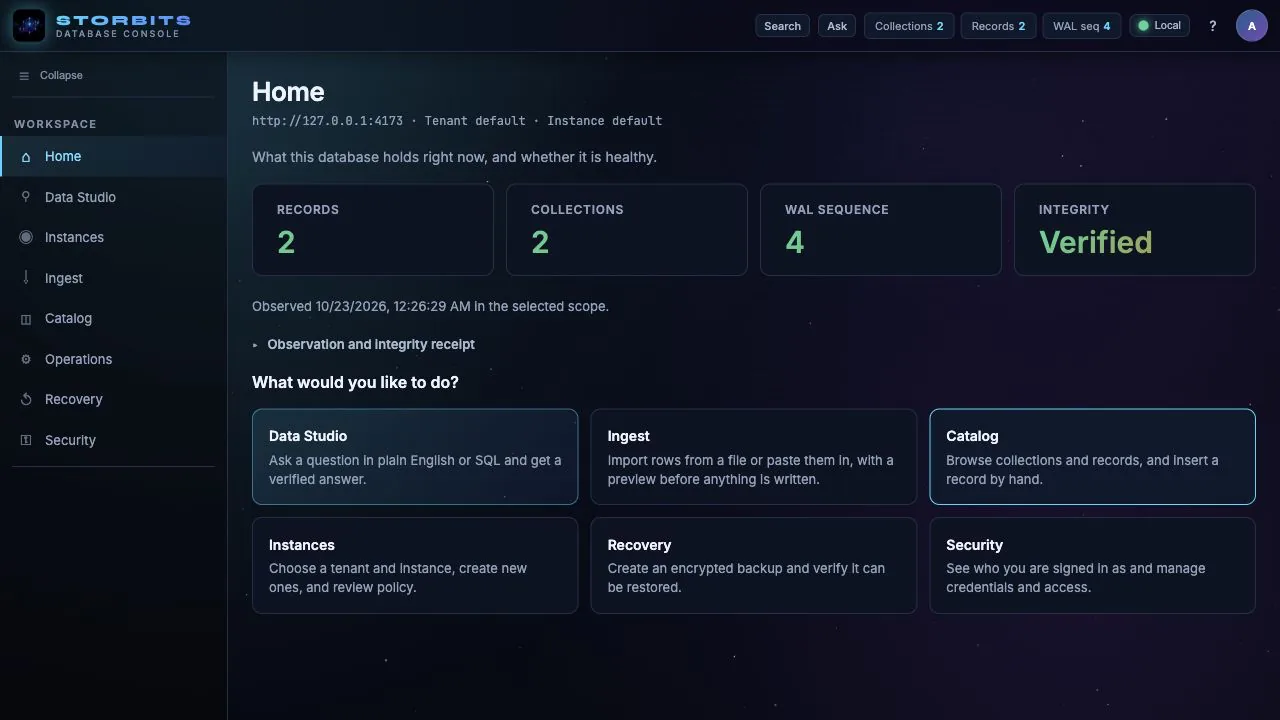This screenshot has width=1280, height=720.
Task: Click the Recovery sidebar icon
Action: tap(26, 400)
